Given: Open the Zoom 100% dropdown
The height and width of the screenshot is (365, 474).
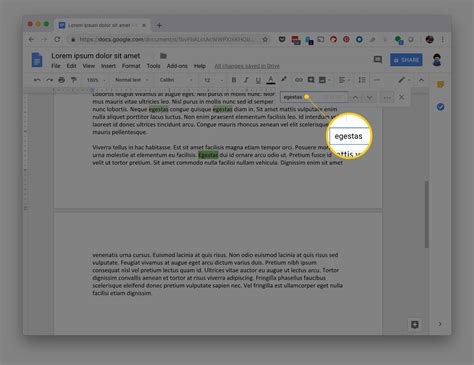Looking at the screenshot, I should [x=96, y=80].
